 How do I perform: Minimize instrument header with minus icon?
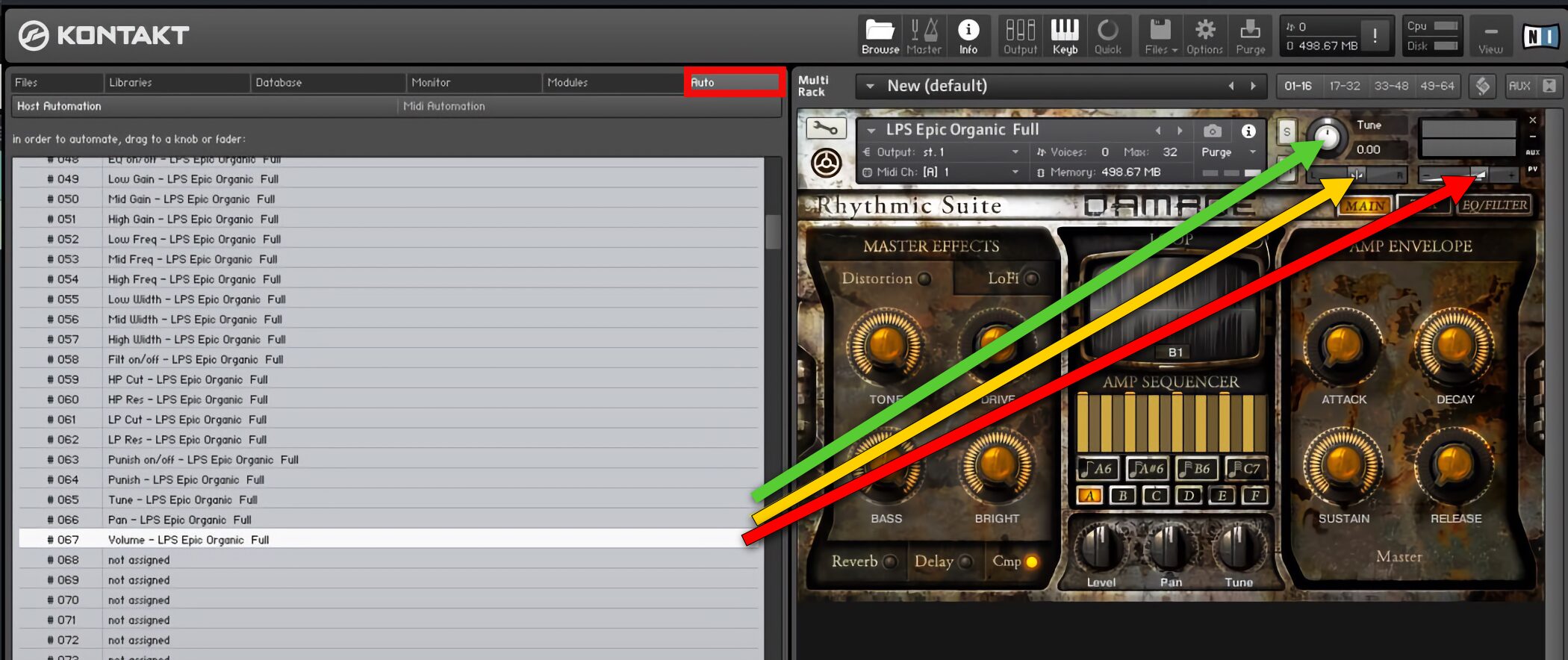[1533, 137]
